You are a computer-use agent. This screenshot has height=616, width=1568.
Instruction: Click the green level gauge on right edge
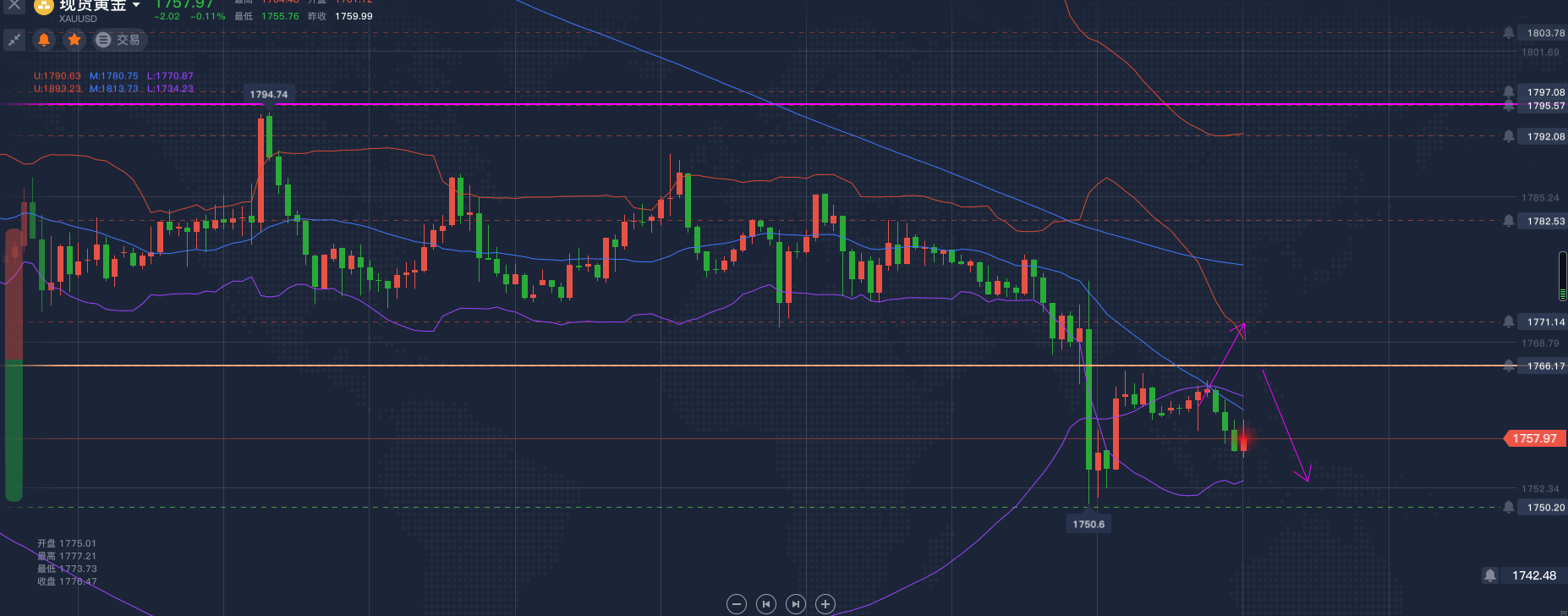pyautogui.click(x=1563, y=276)
